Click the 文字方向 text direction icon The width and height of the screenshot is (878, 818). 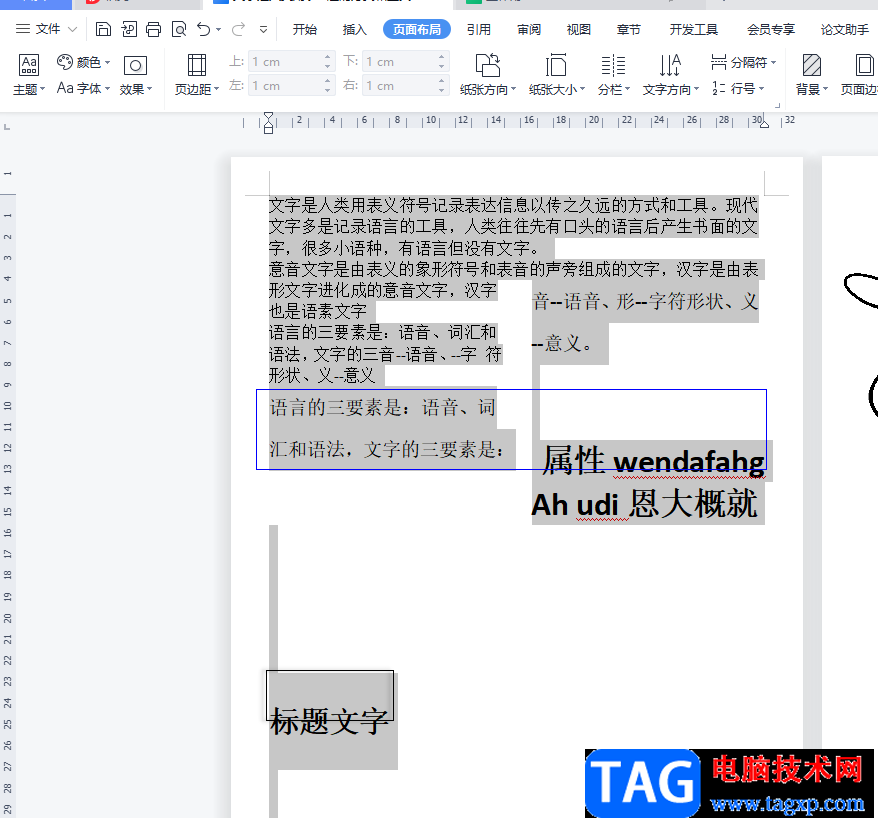pos(670,65)
